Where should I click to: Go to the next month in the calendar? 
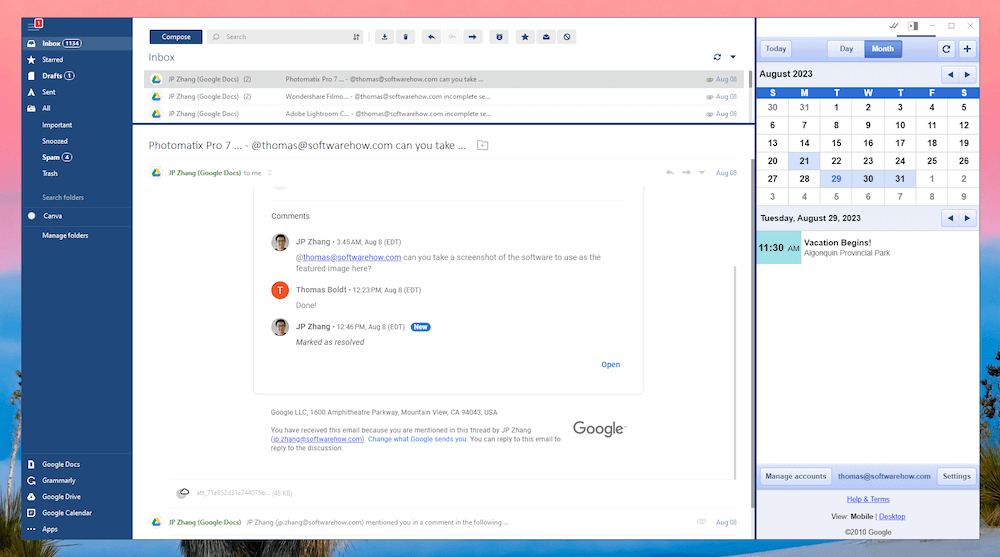click(967, 75)
